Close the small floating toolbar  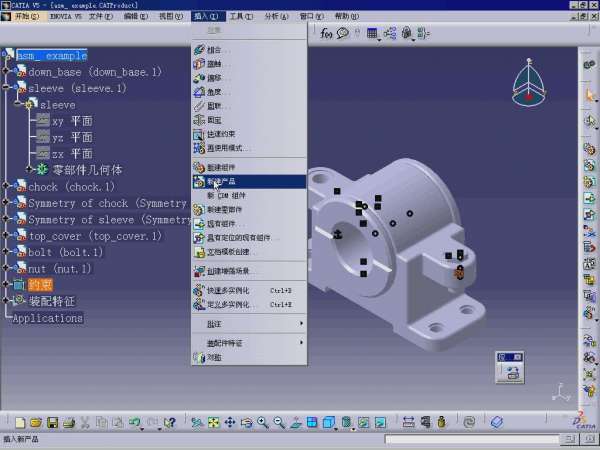point(517,357)
